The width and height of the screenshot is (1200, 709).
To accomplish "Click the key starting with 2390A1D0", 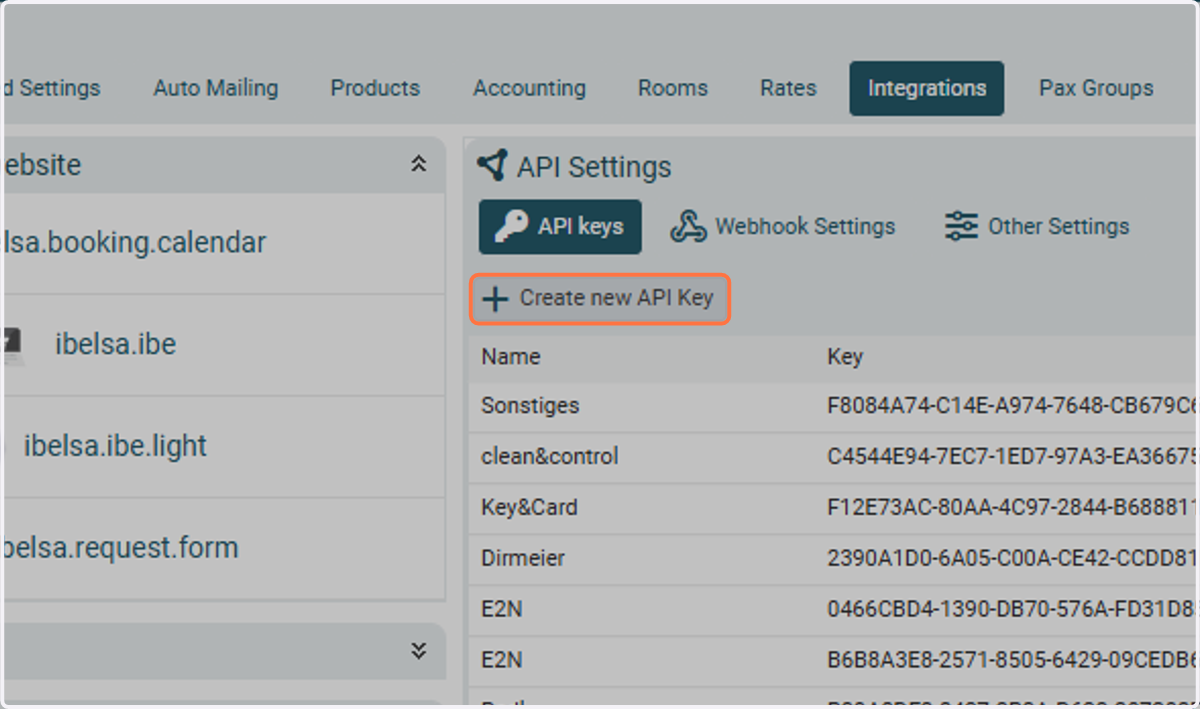I will click(1011, 558).
